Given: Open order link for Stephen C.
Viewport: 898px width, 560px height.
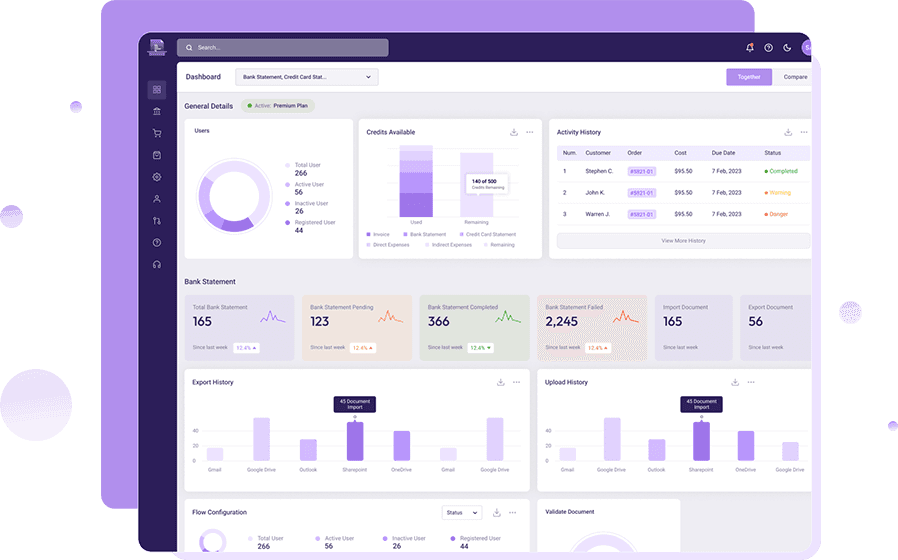Looking at the screenshot, I should click(641, 171).
